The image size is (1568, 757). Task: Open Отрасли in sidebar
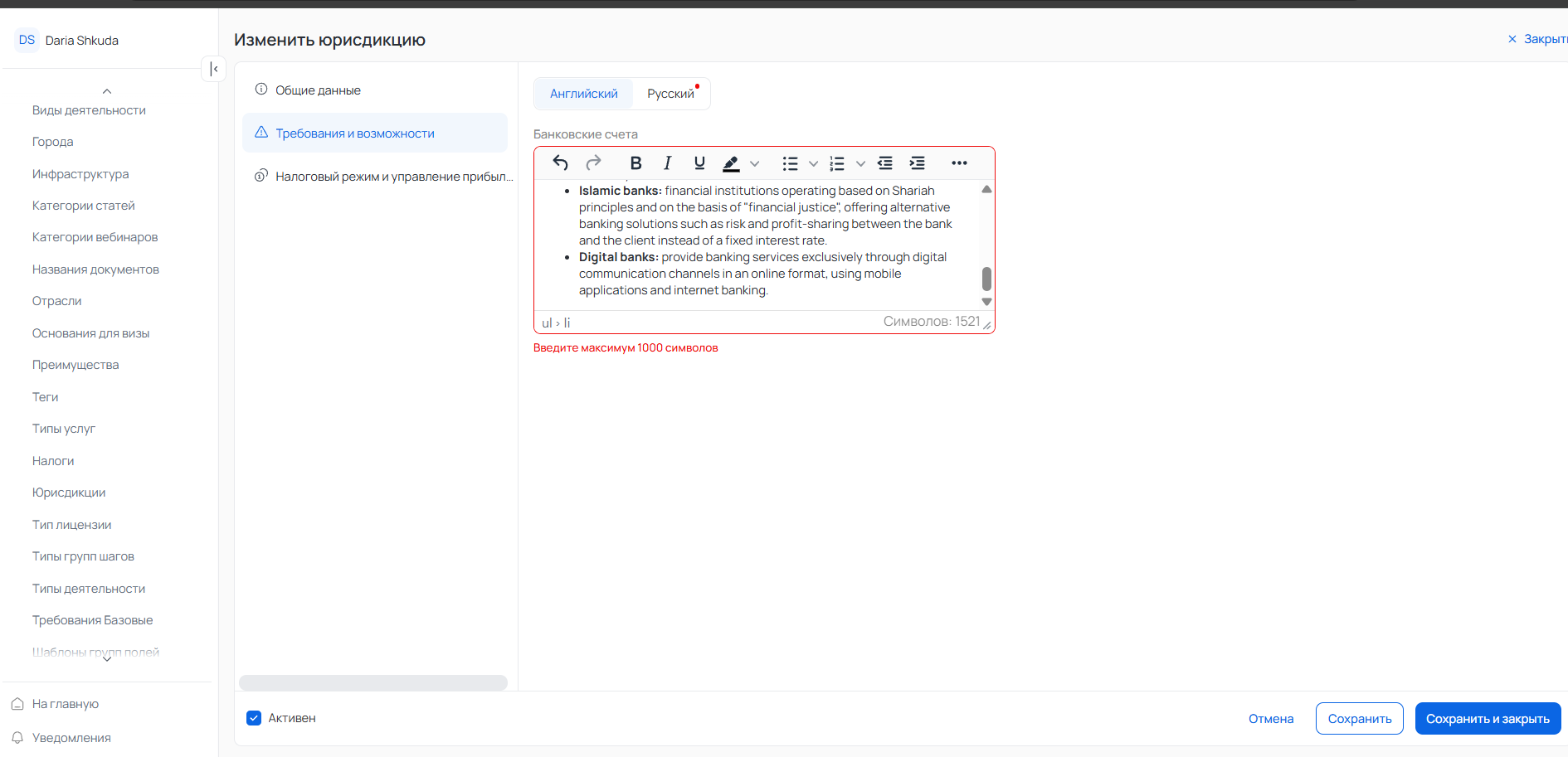[56, 301]
